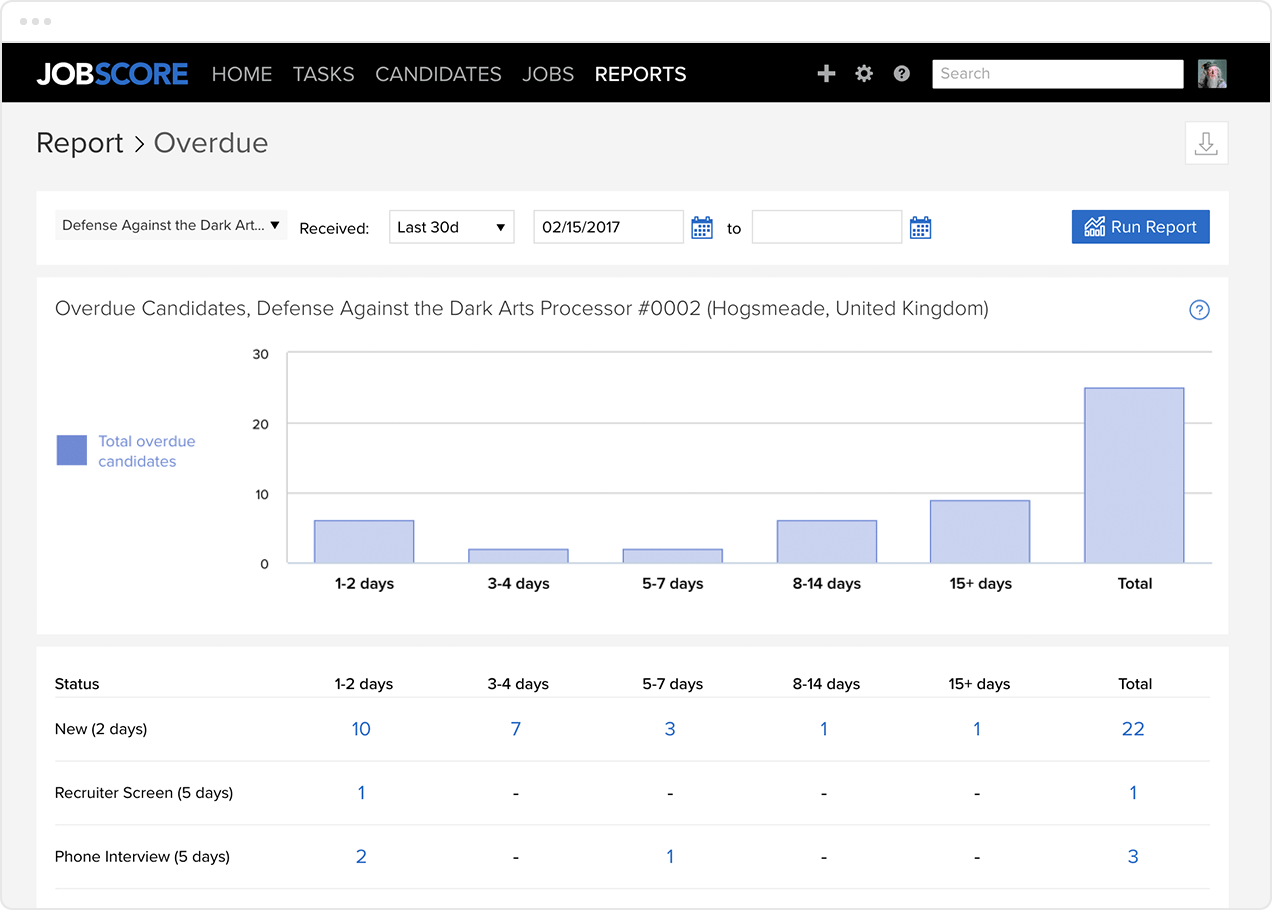The width and height of the screenshot is (1272, 910).
Task: Click the Total overdue candidates legend swatch
Action: 72,451
